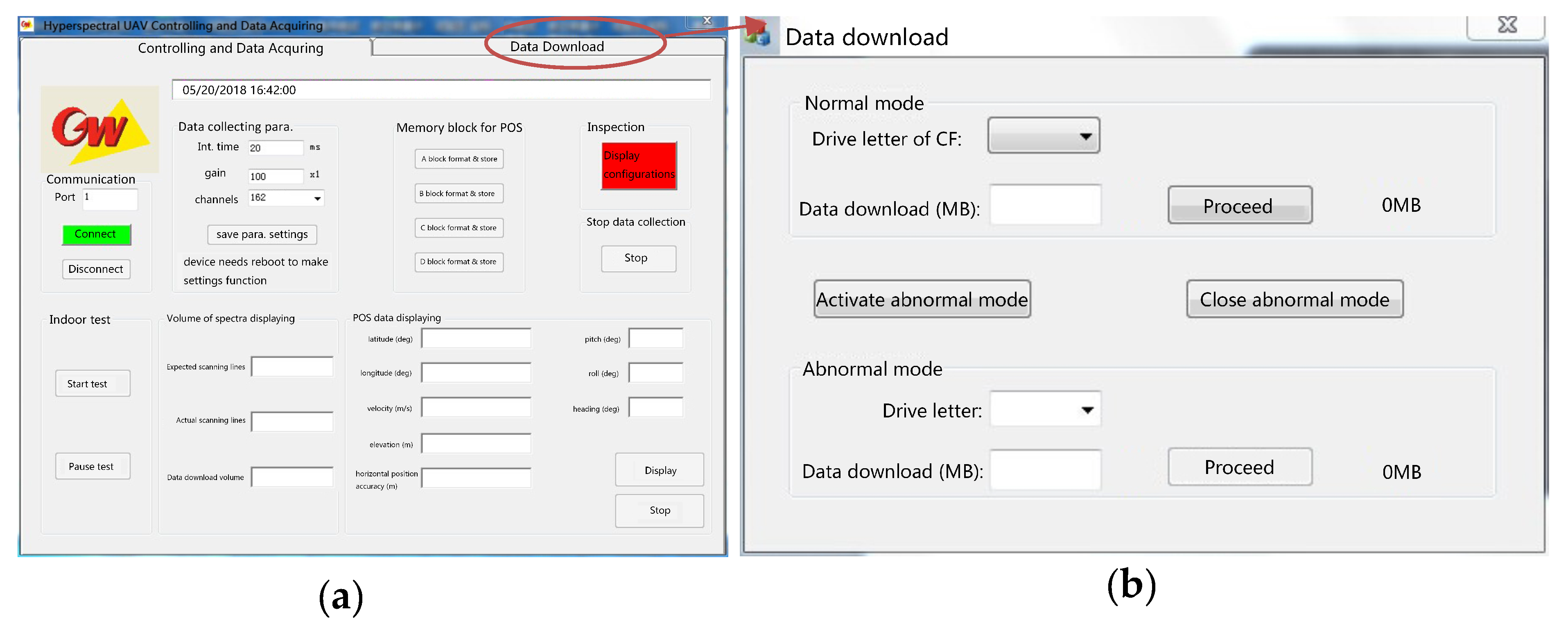The image size is (1568, 628).
Task: Click the red Display configurations button
Action: coord(639,166)
